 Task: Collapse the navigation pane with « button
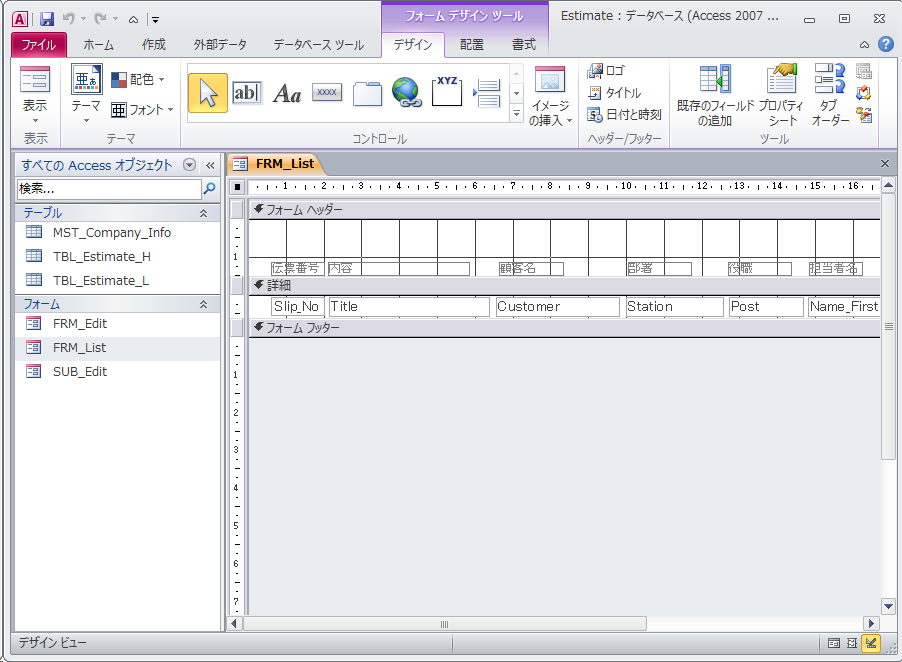click(211, 166)
